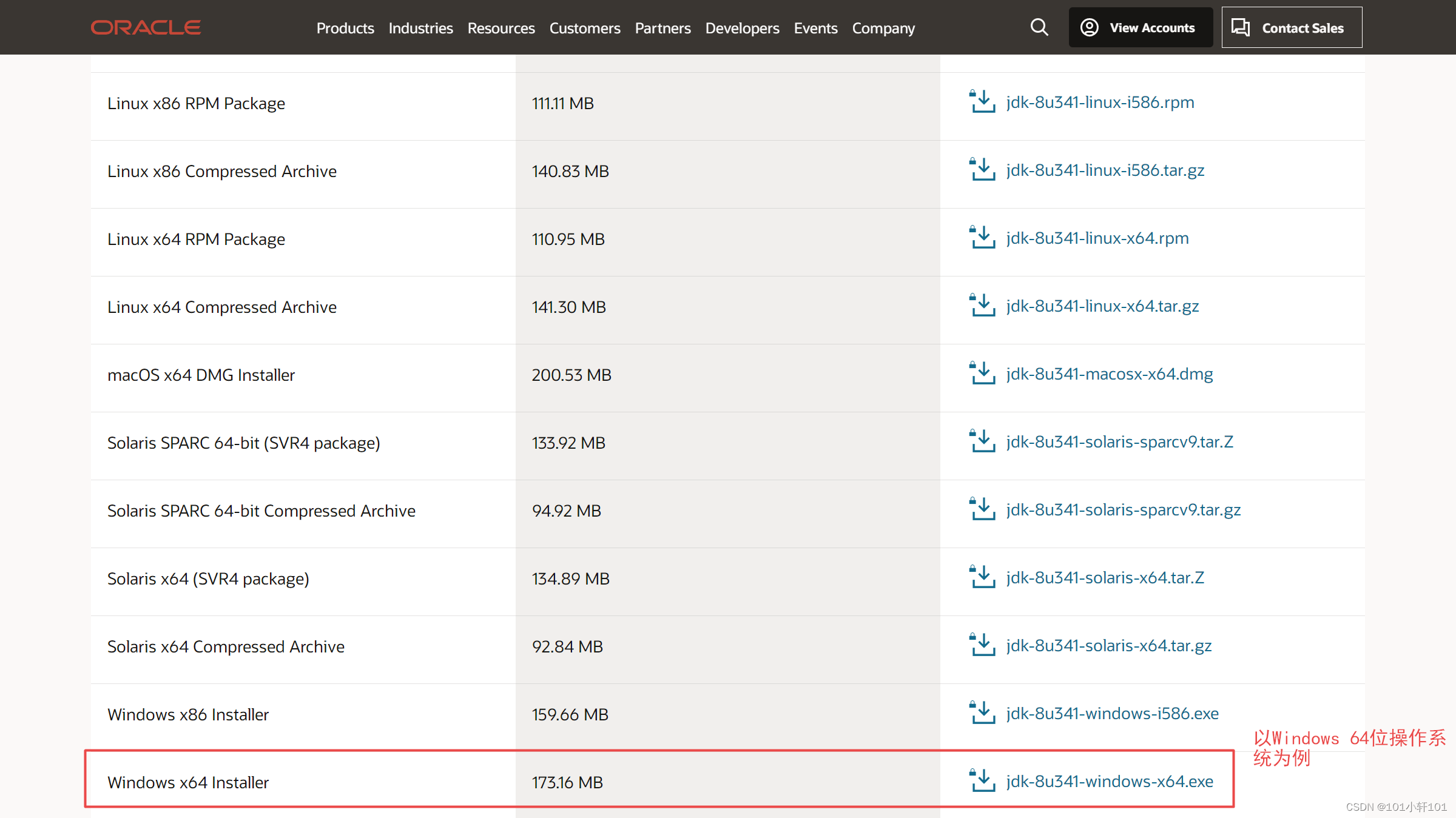
Task: Select 'Solaris SPARC 64-bit Compressed Archive' text
Action: coord(261,511)
